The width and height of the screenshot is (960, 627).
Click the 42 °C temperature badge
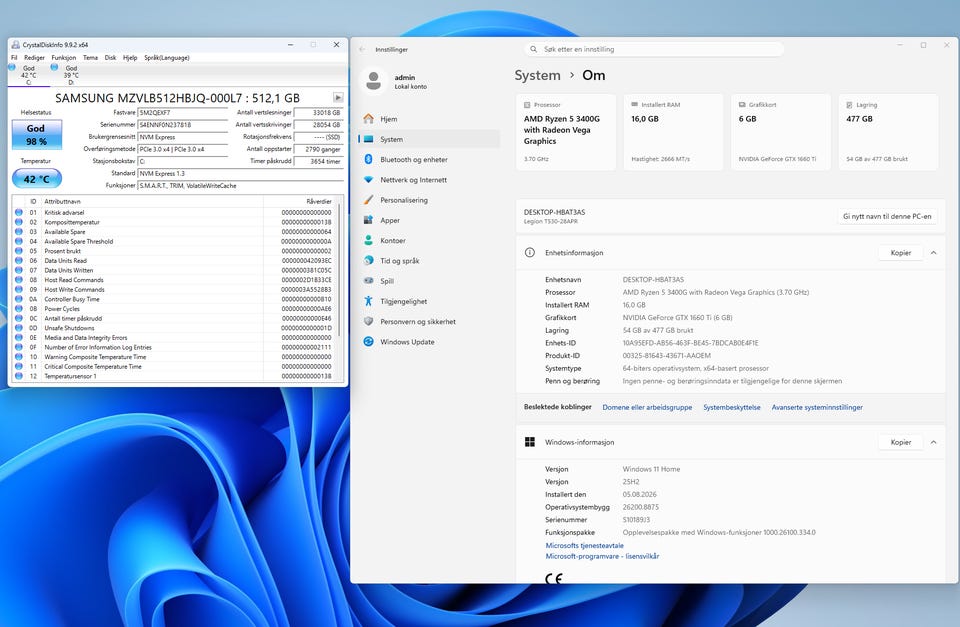(x=37, y=179)
